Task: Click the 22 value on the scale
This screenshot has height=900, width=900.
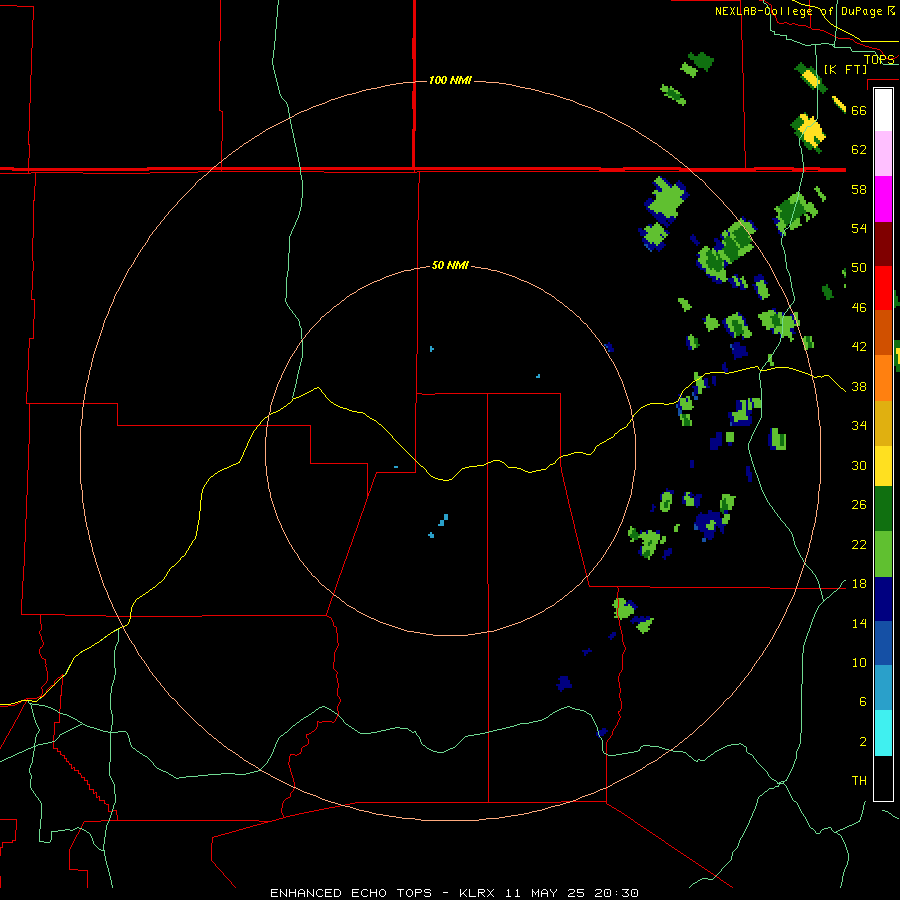Action: pos(859,545)
